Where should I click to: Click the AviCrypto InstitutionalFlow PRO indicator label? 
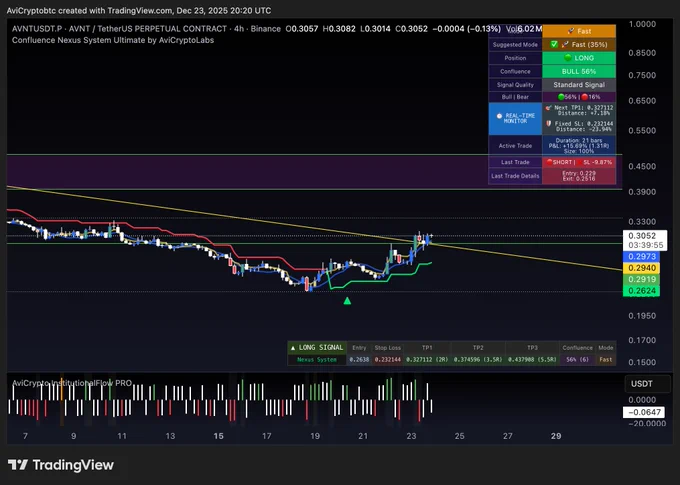coord(72,383)
